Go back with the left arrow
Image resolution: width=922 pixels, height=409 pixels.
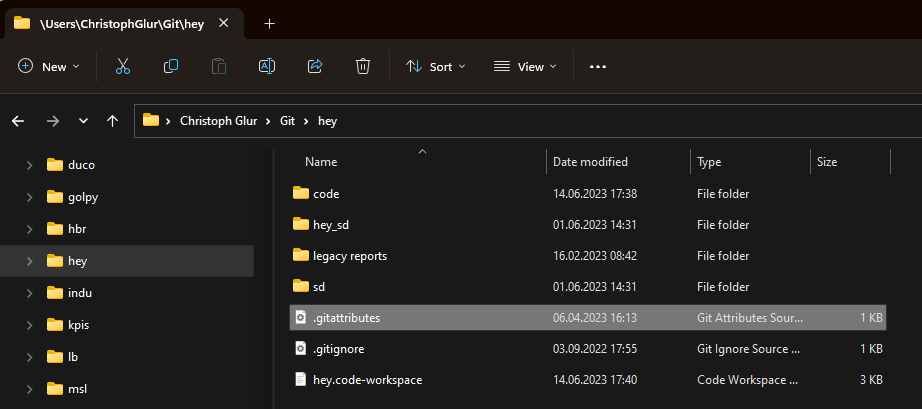[x=18, y=121]
